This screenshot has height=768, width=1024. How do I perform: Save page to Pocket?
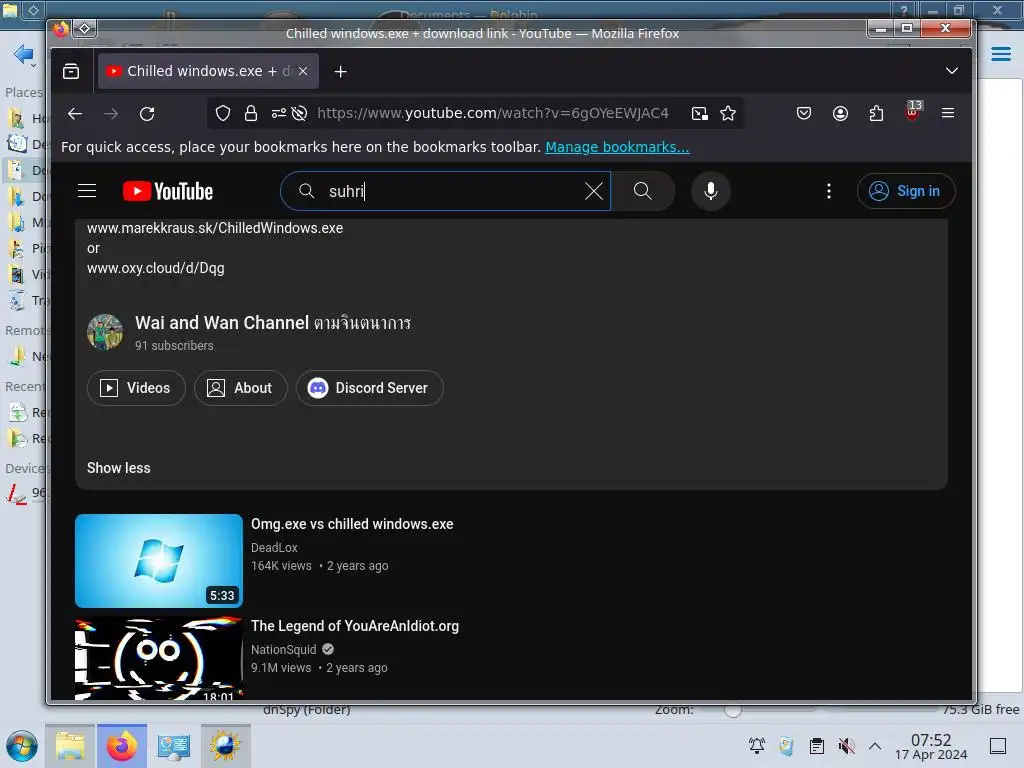coord(804,114)
